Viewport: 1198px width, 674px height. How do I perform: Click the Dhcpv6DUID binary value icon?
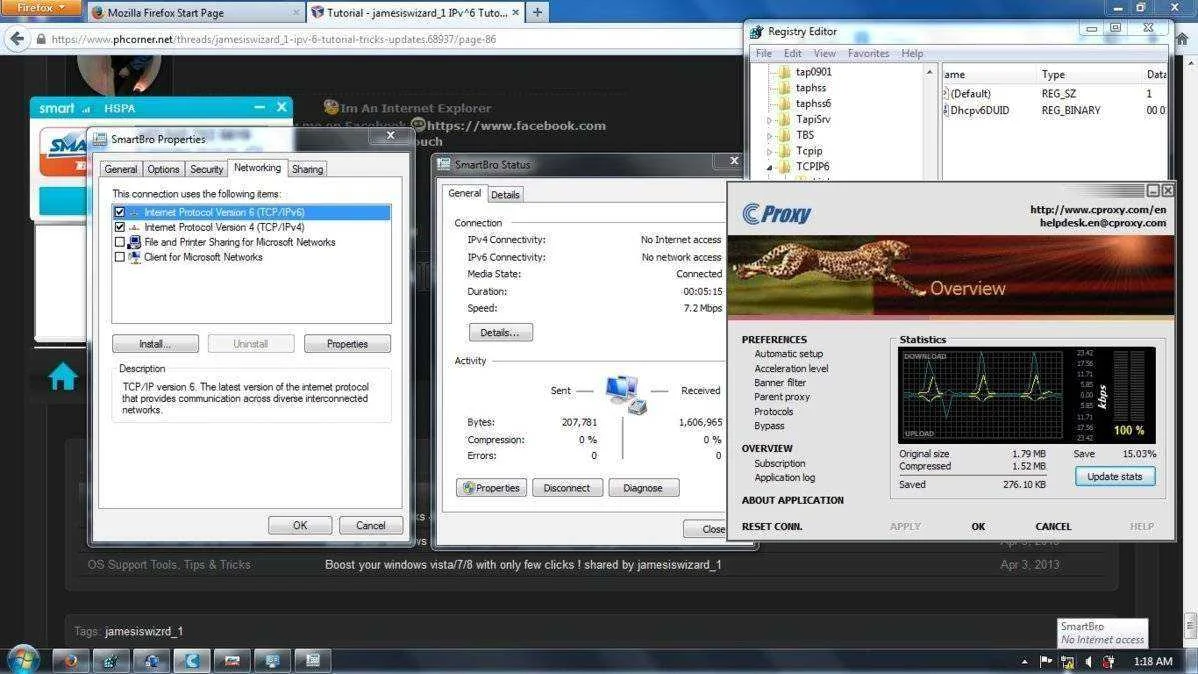pos(945,110)
